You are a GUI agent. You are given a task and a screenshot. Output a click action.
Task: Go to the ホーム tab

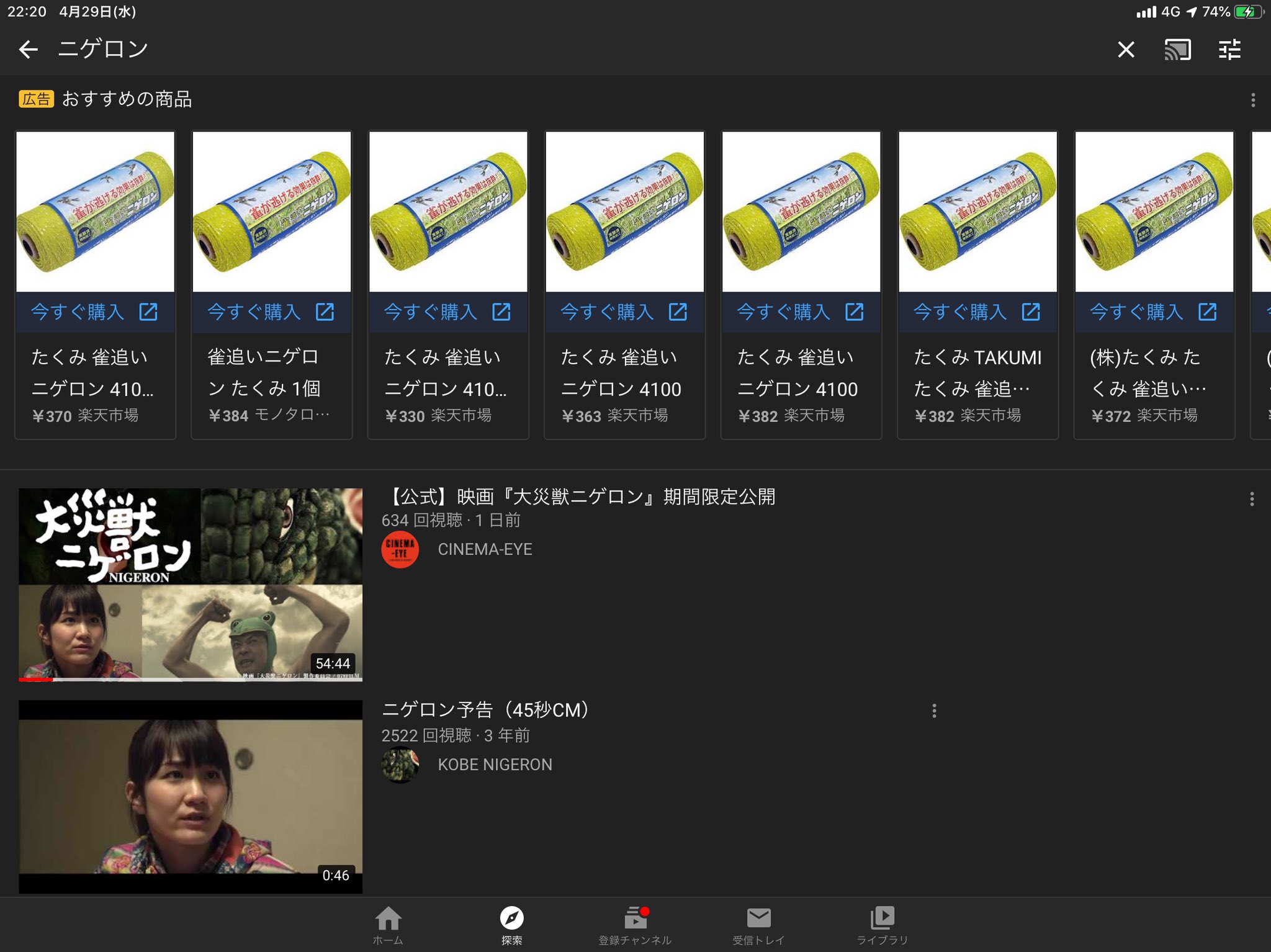tap(388, 925)
